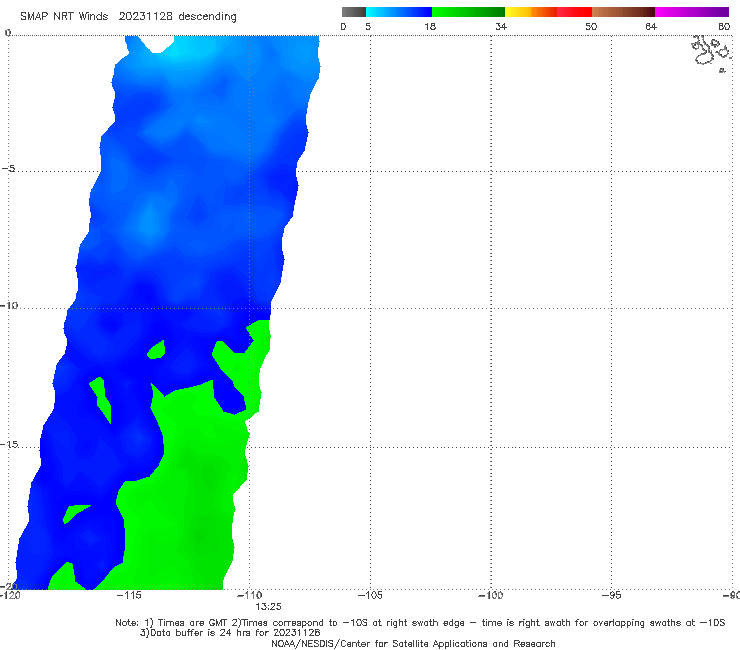
Task: Click the light cyan patch at the swath top
Action: [182, 48]
